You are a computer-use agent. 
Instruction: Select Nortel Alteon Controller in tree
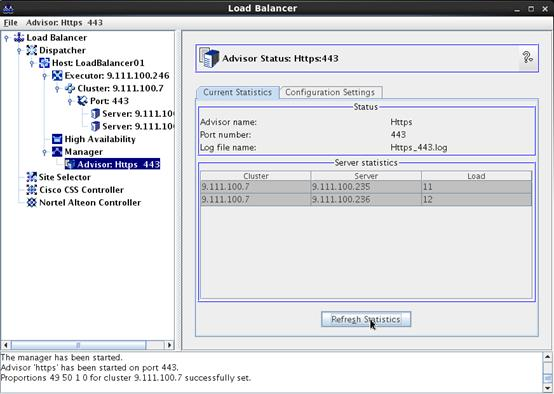[x=90, y=202]
